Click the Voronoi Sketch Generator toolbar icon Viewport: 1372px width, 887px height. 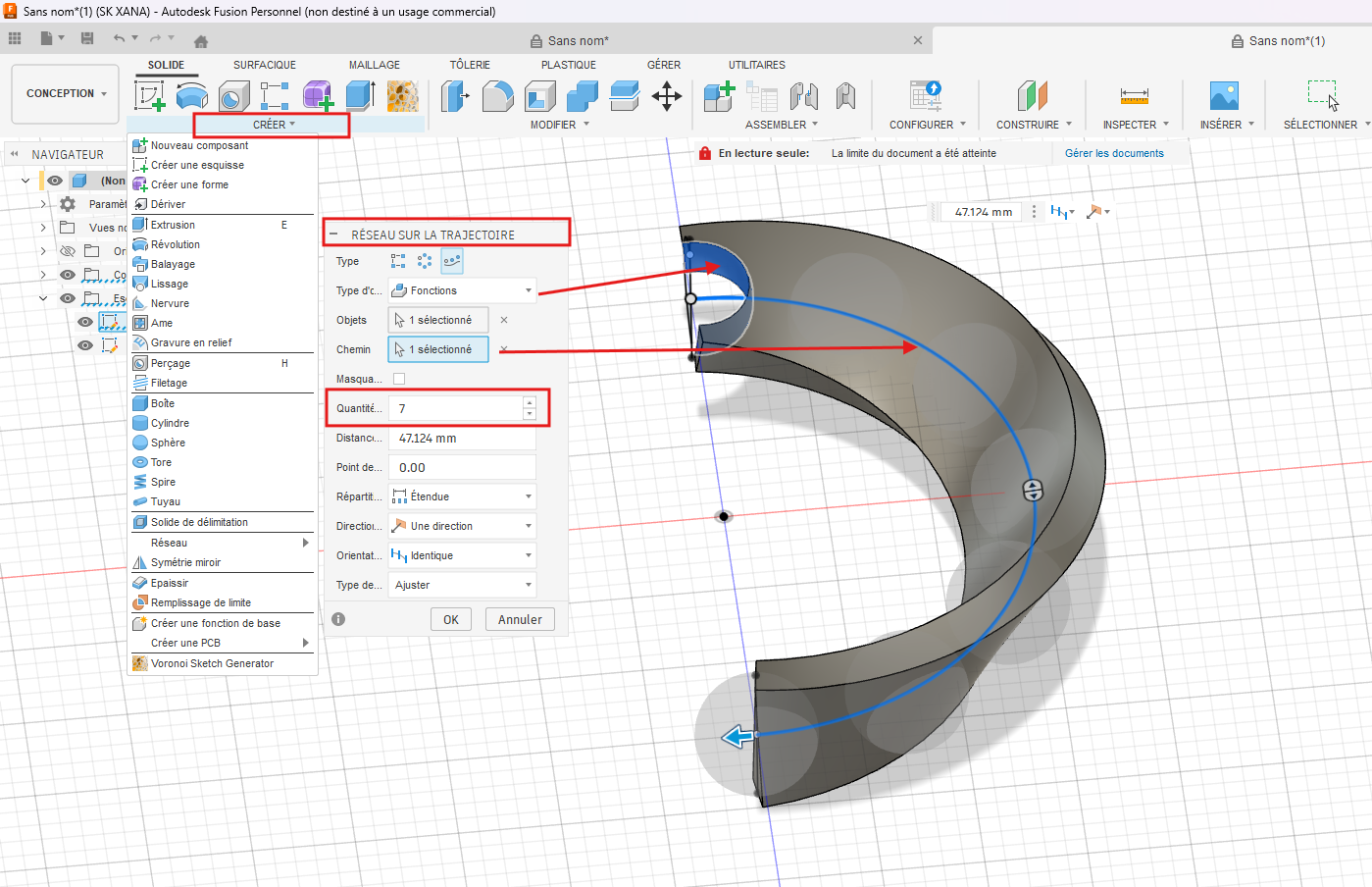coord(402,95)
